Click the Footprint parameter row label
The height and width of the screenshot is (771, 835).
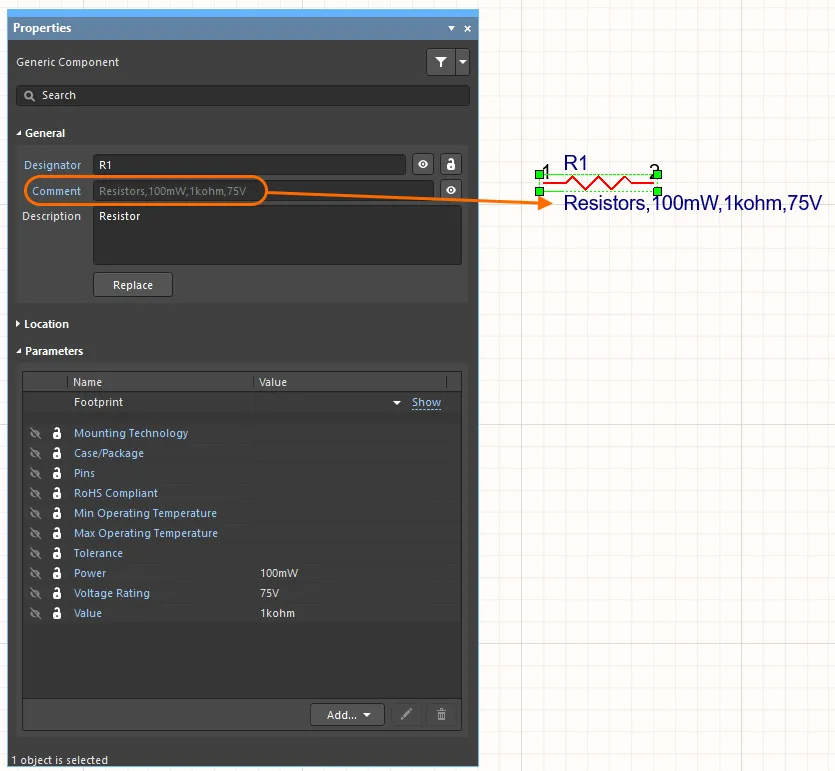click(x=99, y=403)
